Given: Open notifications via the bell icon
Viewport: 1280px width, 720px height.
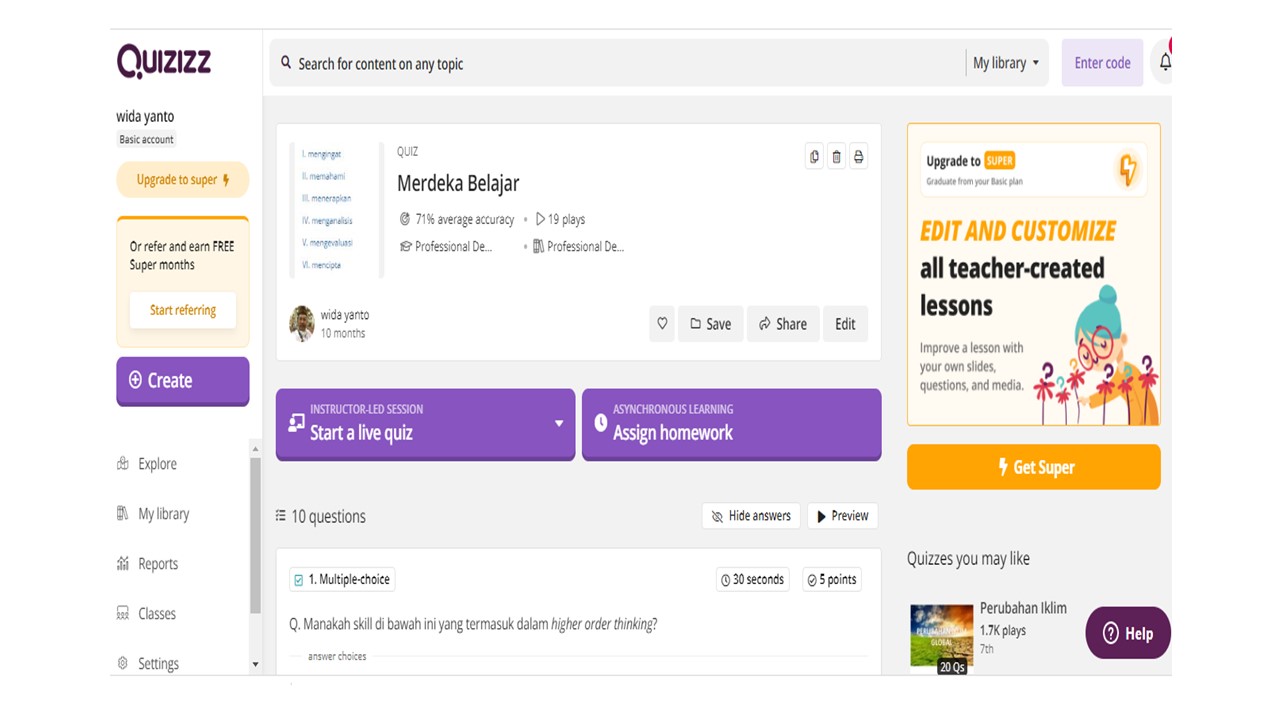Looking at the screenshot, I should click(1164, 63).
